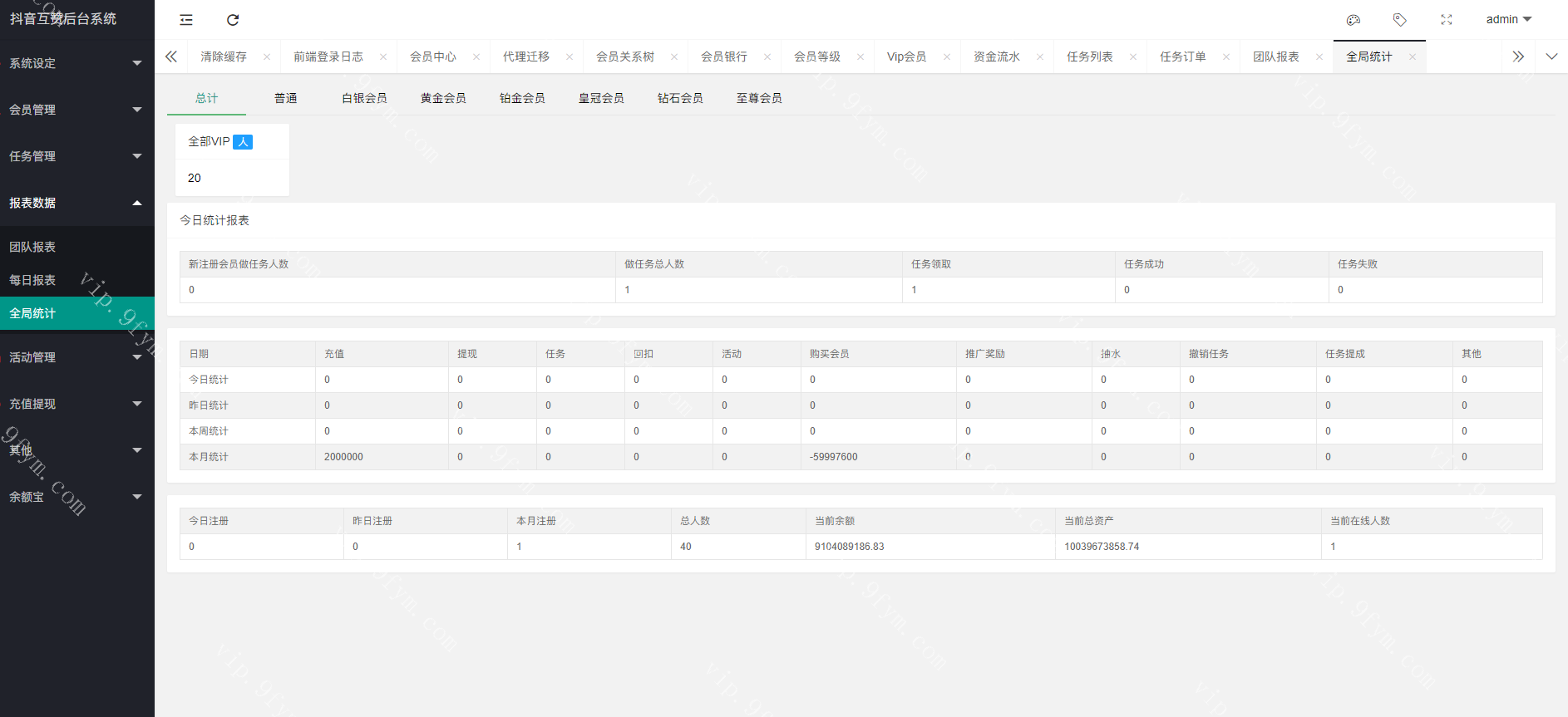Expand the 会员管理 sidebar menu
Image resolution: width=1568 pixels, height=717 pixels.
point(76,110)
